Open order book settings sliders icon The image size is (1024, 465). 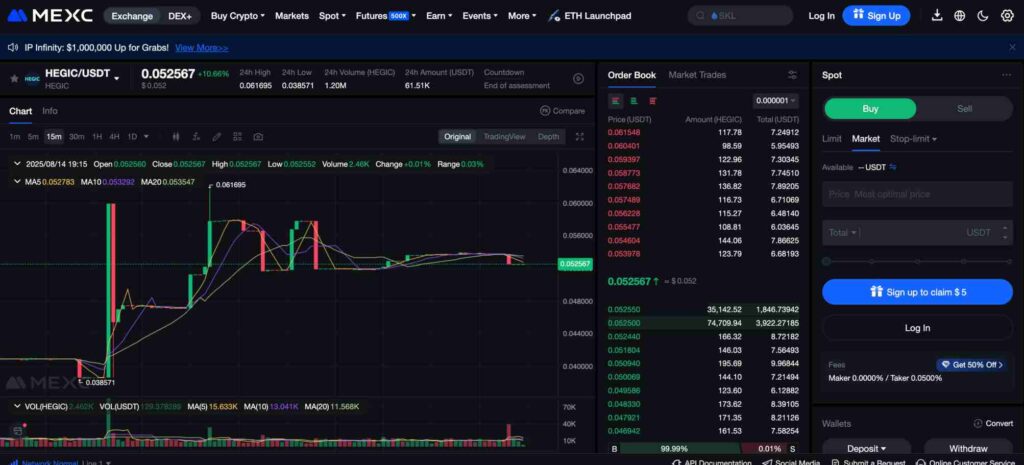792,75
